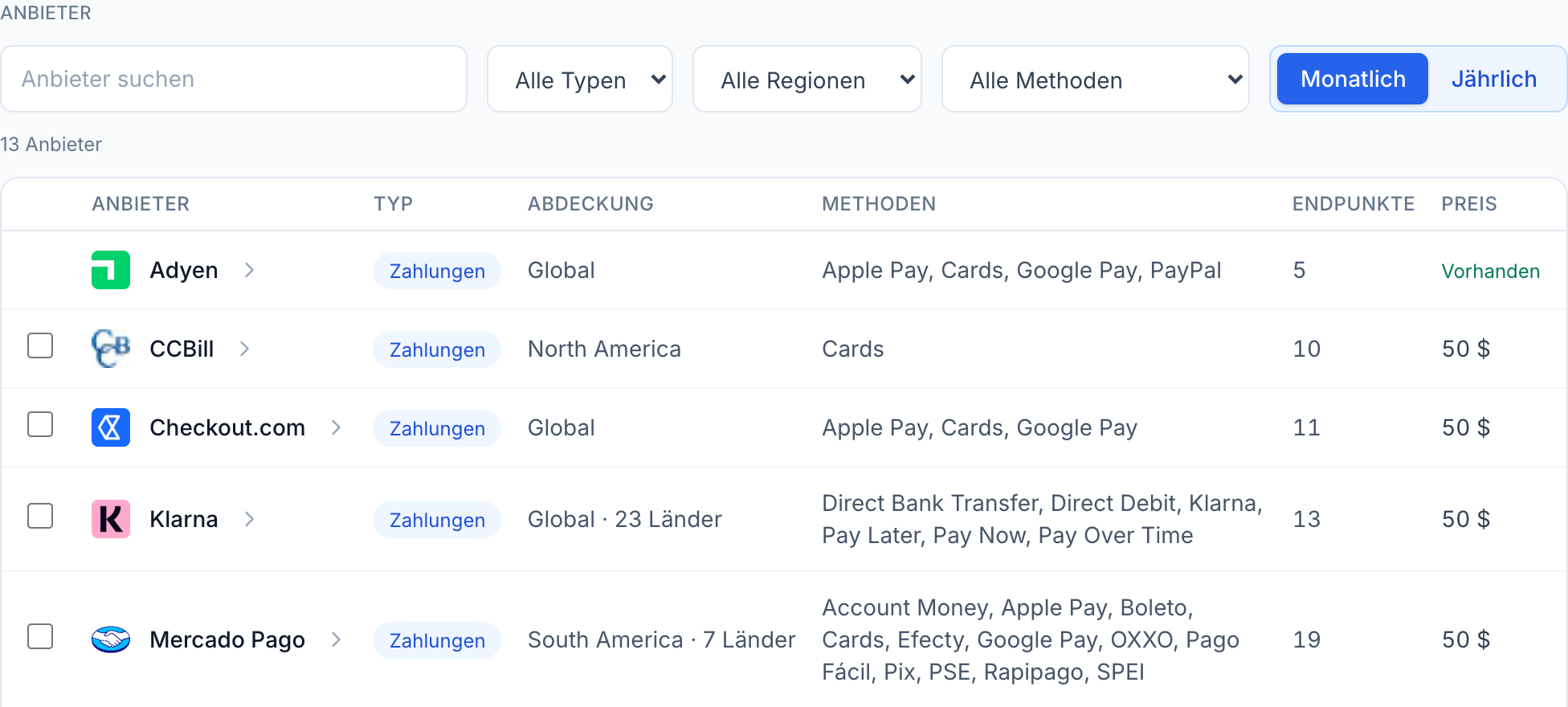Select the Checkout.com row checkbox
Image resolution: width=1568 pixels, height=707 pixels.
tap(40, 424)
